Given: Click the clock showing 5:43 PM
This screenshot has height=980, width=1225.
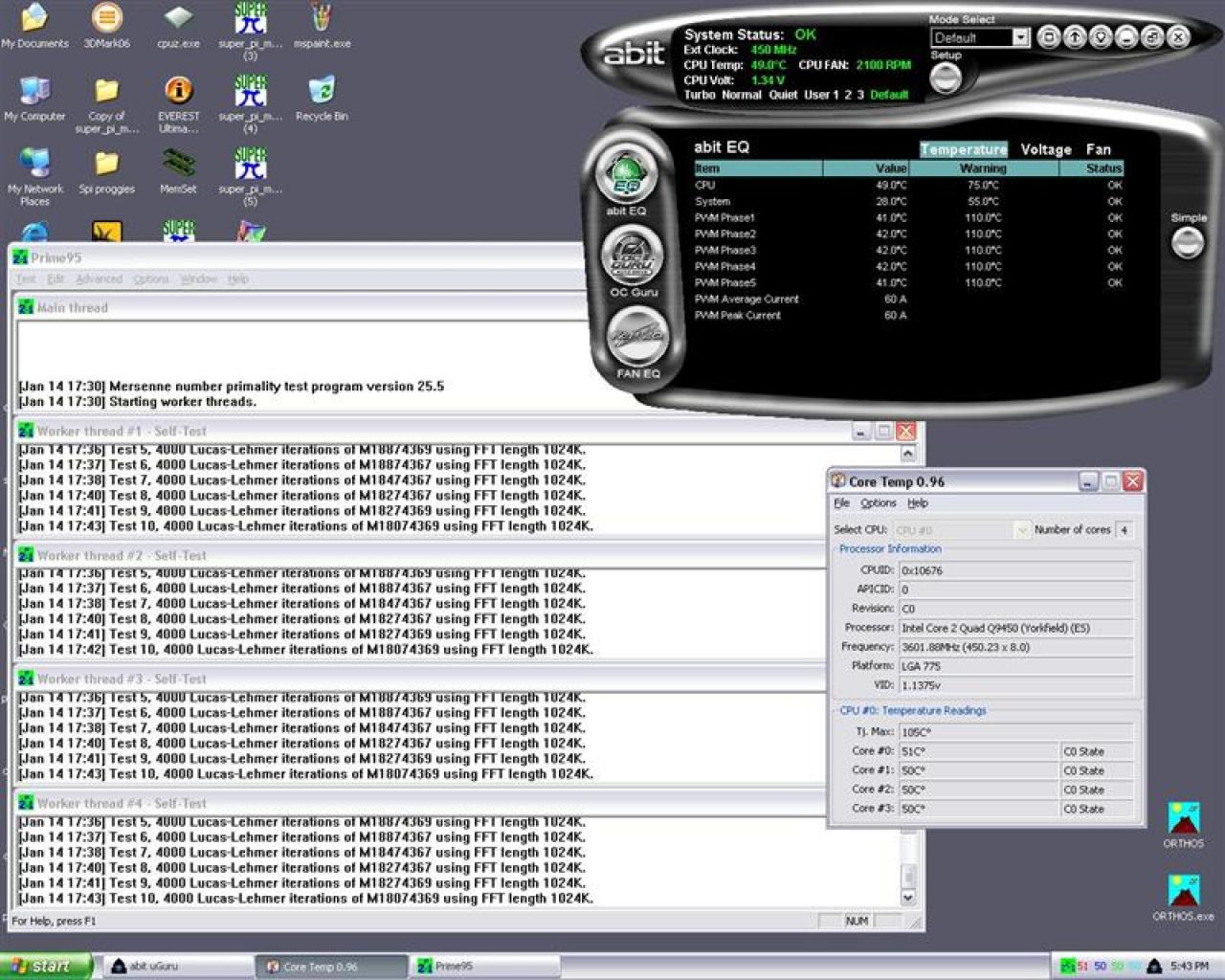Looking at the screenshot, I should coord(1188,966).
